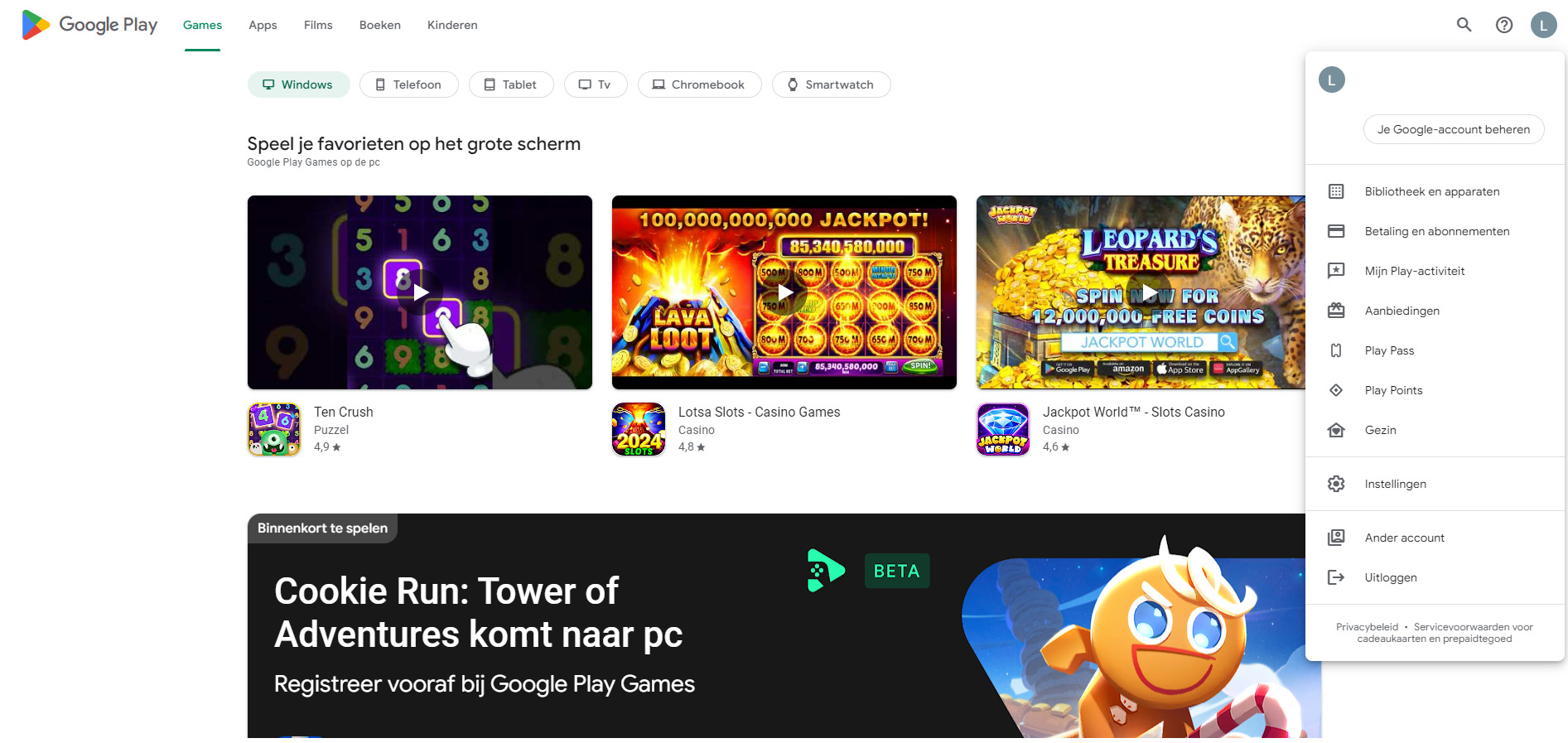Switch to the Apps tab

(263, 25)
